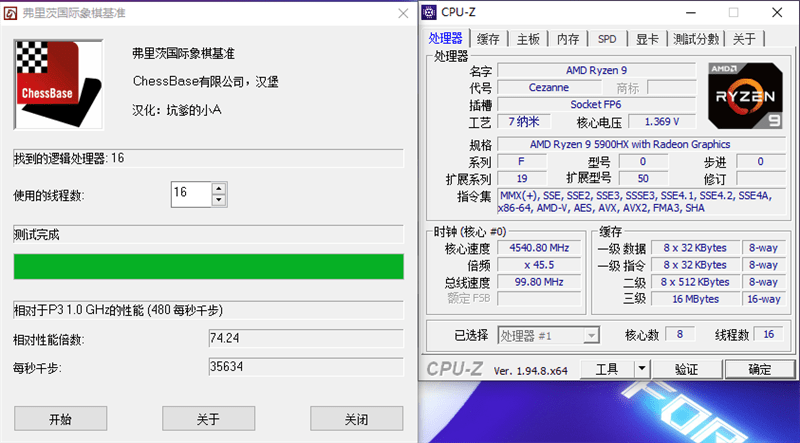
Task: Click the green benchmark progress bar
Action: click(209, 266)
